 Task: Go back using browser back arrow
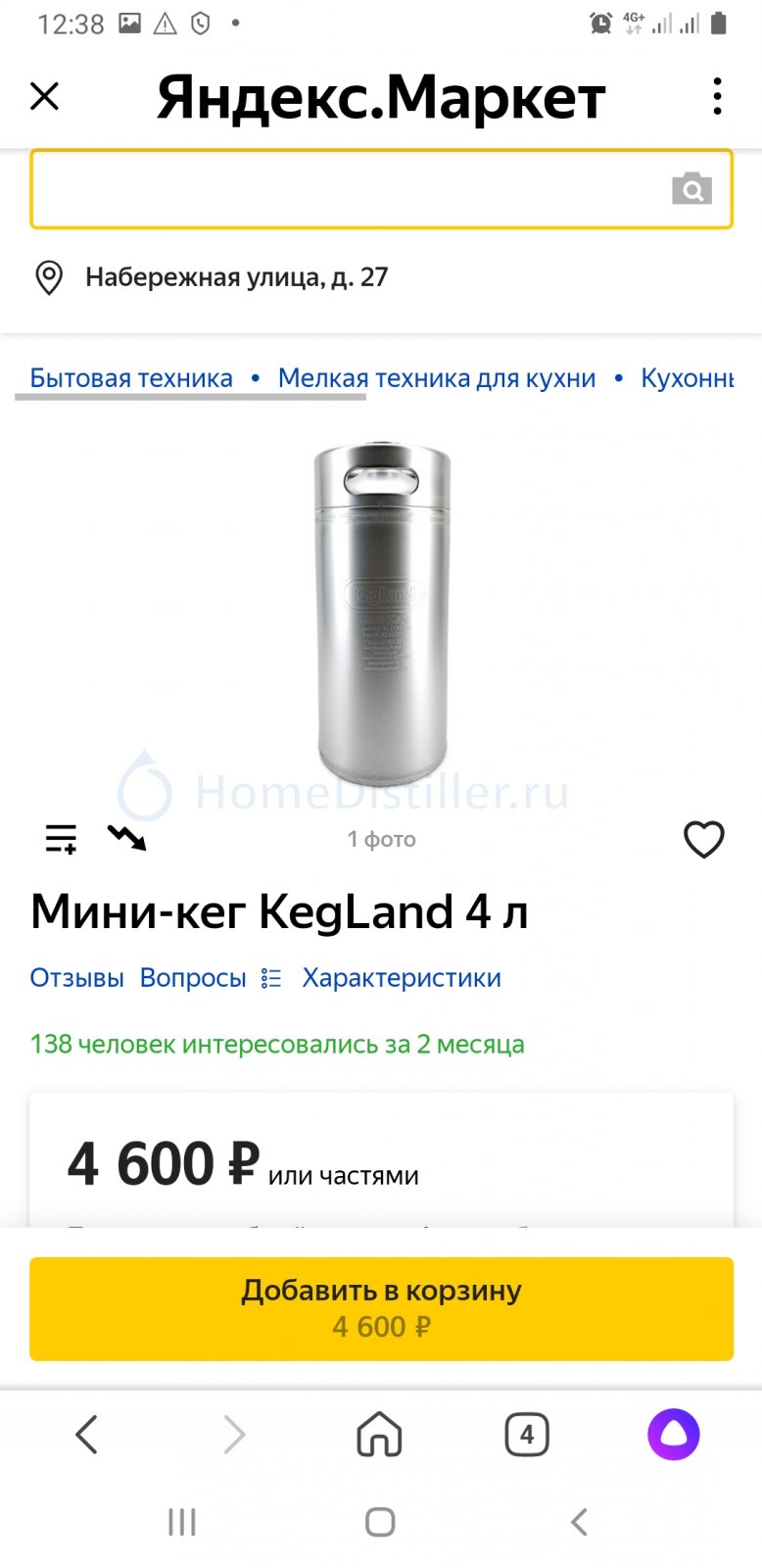[87, 1435]
